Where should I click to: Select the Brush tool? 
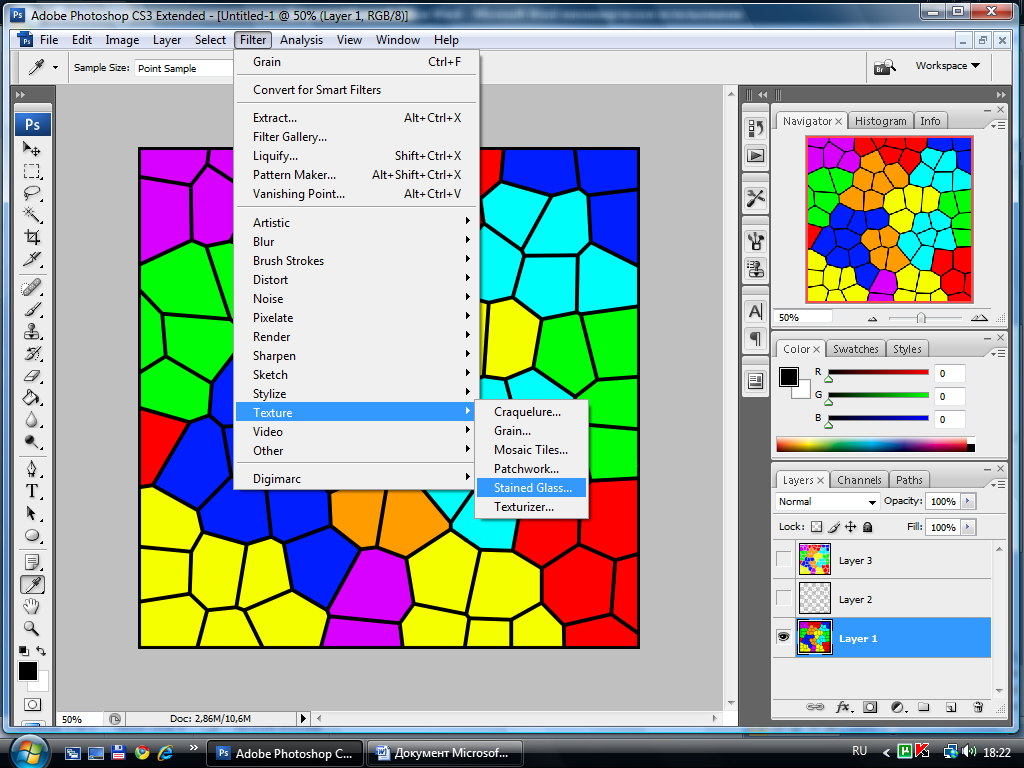(32, 310)
